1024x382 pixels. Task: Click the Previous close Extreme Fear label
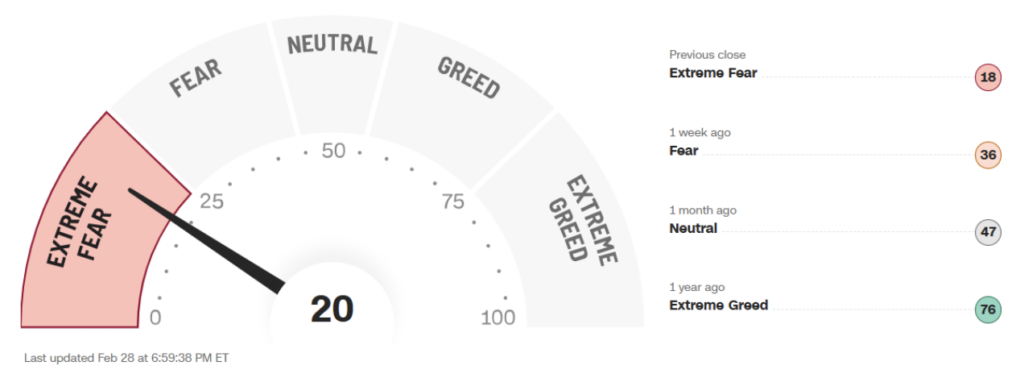click(713, 72)
